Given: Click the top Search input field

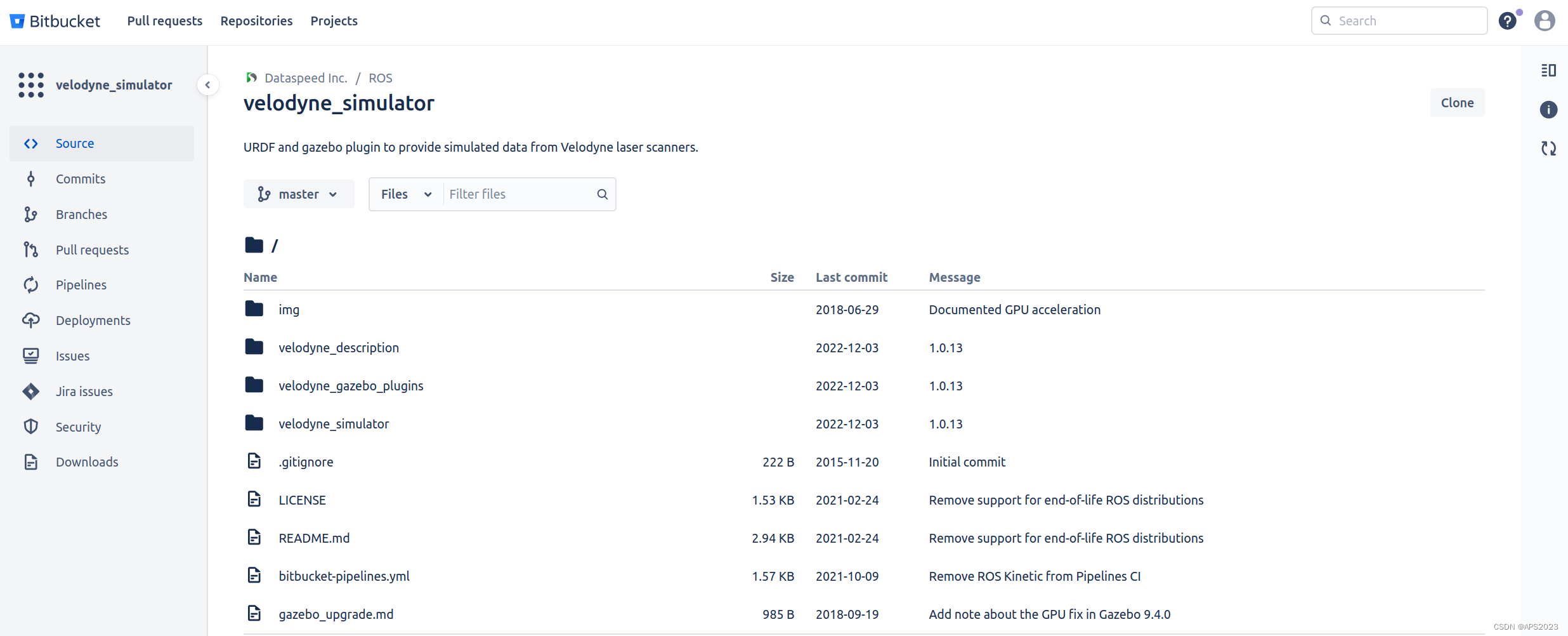Looking at the screenshot, I should tap(1399, 21).
